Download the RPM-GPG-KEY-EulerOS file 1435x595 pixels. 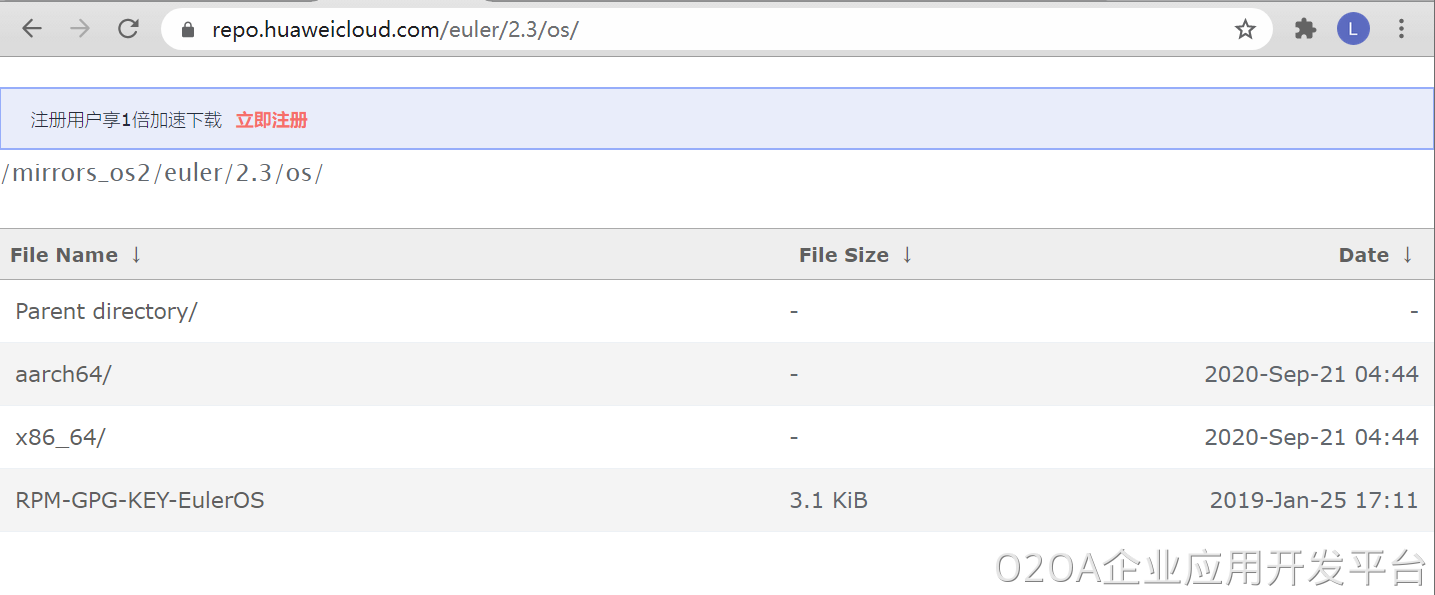pyautogui.click(x=140, y=500)
